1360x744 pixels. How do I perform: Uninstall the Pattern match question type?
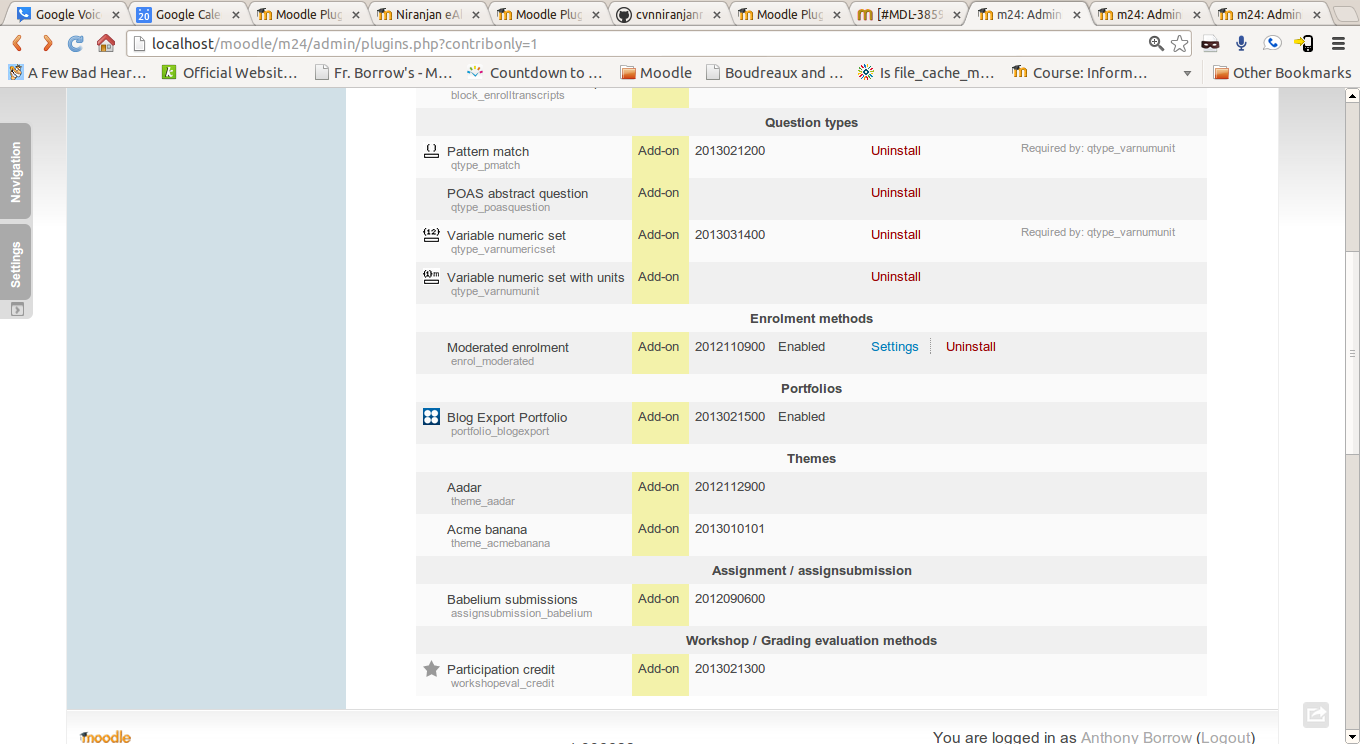pyautogui.click(x=896, y=151)
